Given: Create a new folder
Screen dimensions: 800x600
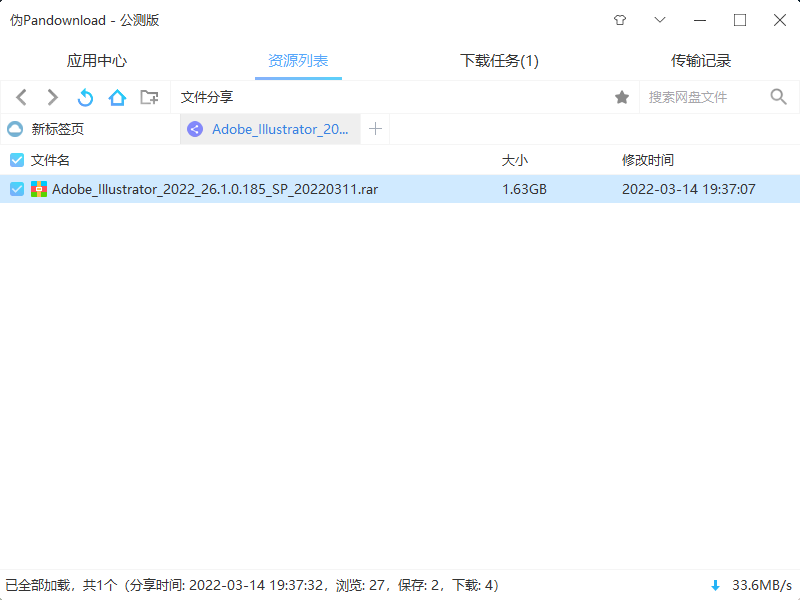Looking at the screenshot, I should 149,97.
